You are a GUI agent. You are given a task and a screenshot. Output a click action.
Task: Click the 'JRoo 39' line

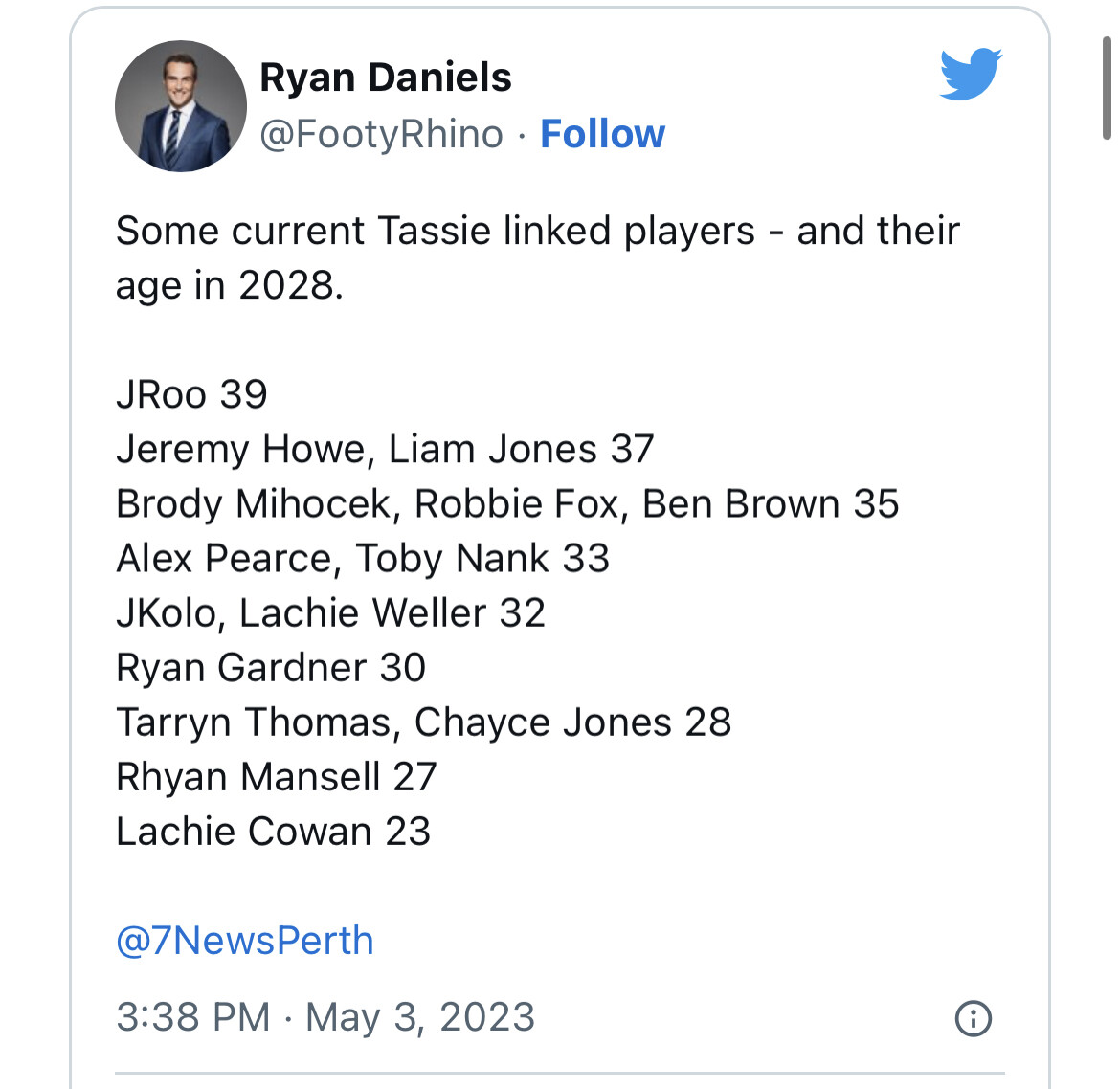192,394
